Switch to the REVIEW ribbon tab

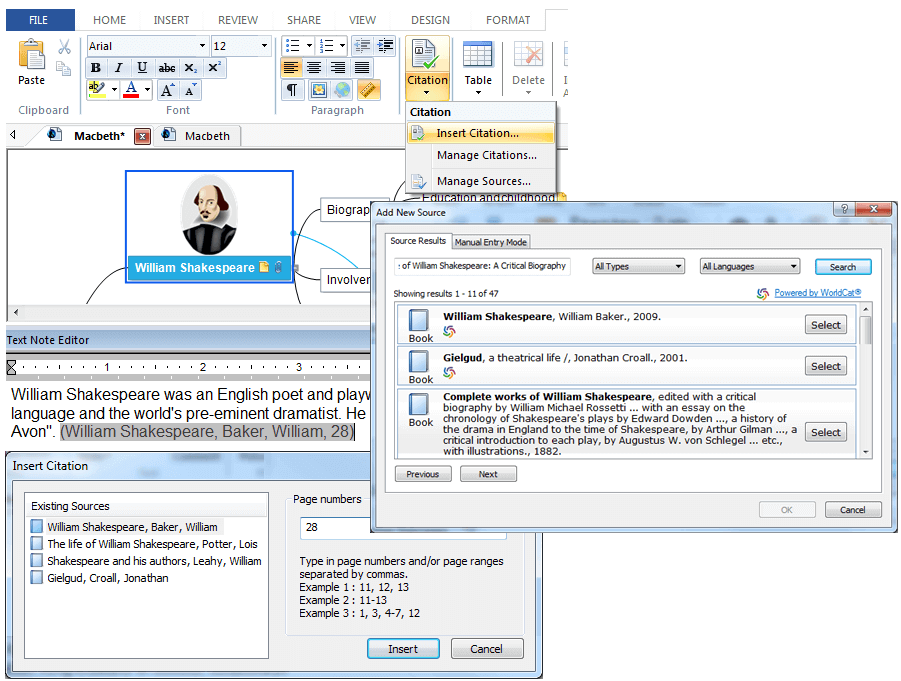point(238,20)
